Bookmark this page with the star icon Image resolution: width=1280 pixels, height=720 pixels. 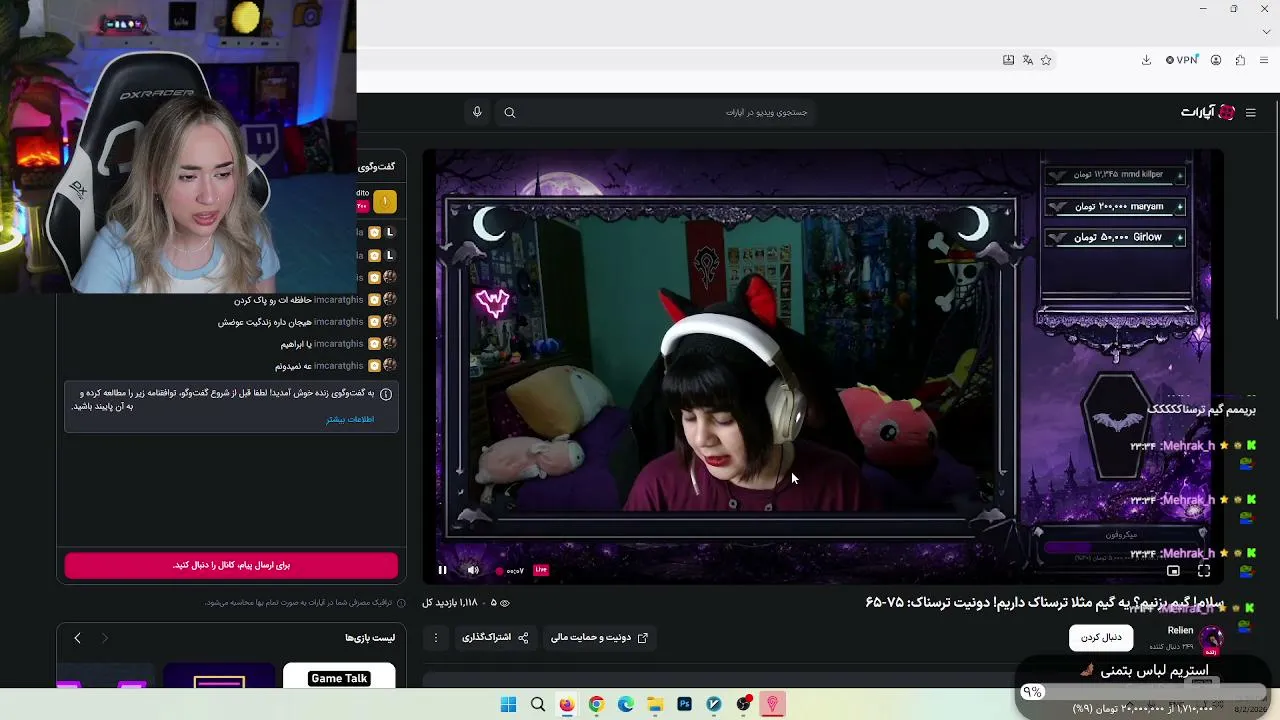(1046, 60)
